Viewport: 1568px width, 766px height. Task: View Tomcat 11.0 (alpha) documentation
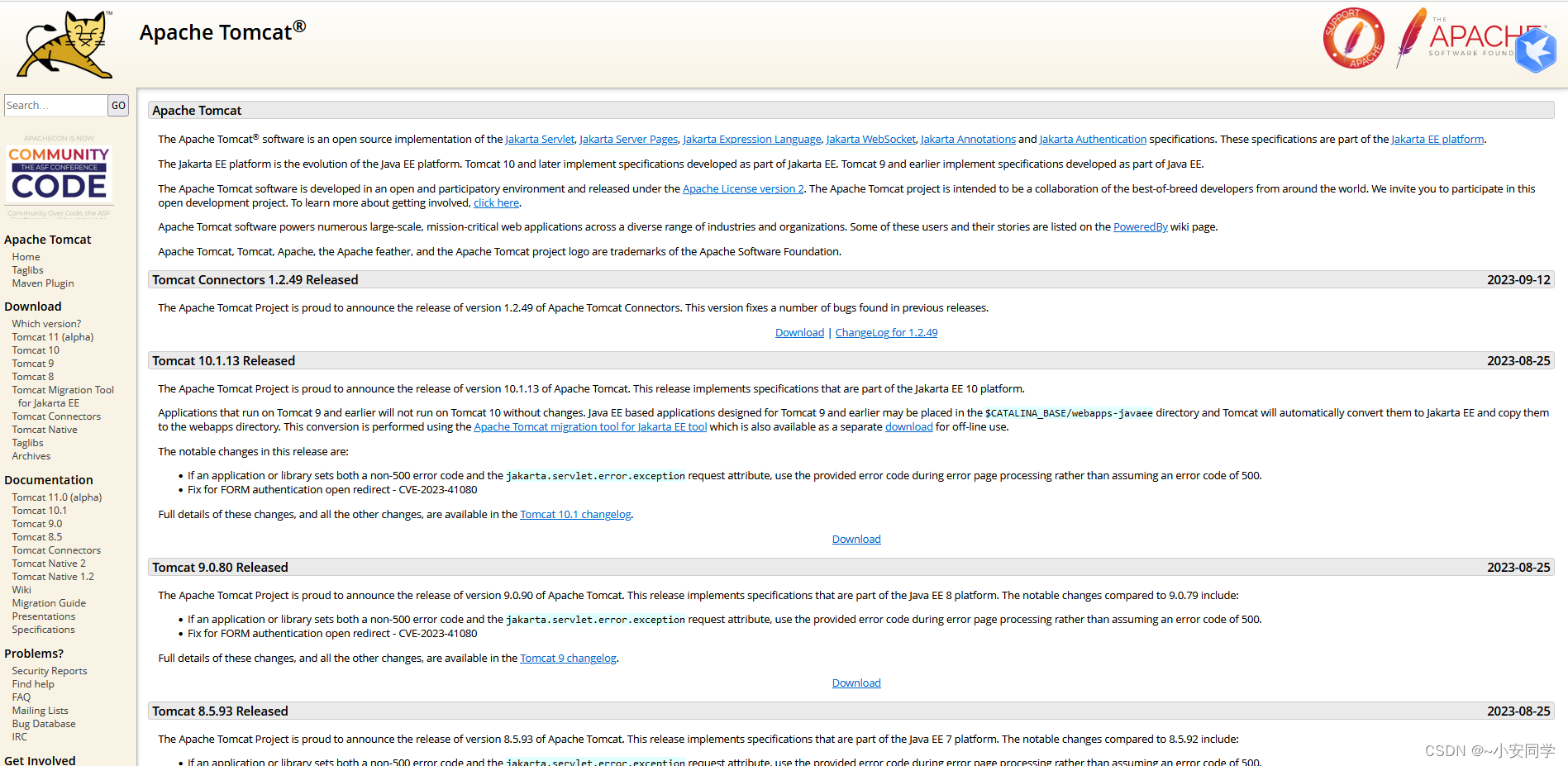[57, 497]
